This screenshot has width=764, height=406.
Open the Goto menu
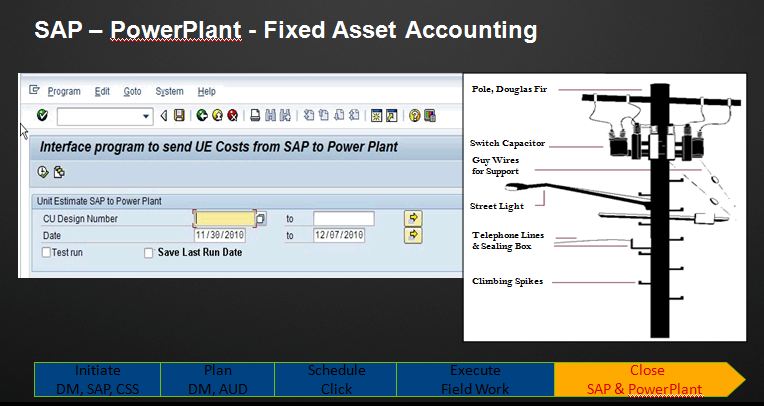132,92
